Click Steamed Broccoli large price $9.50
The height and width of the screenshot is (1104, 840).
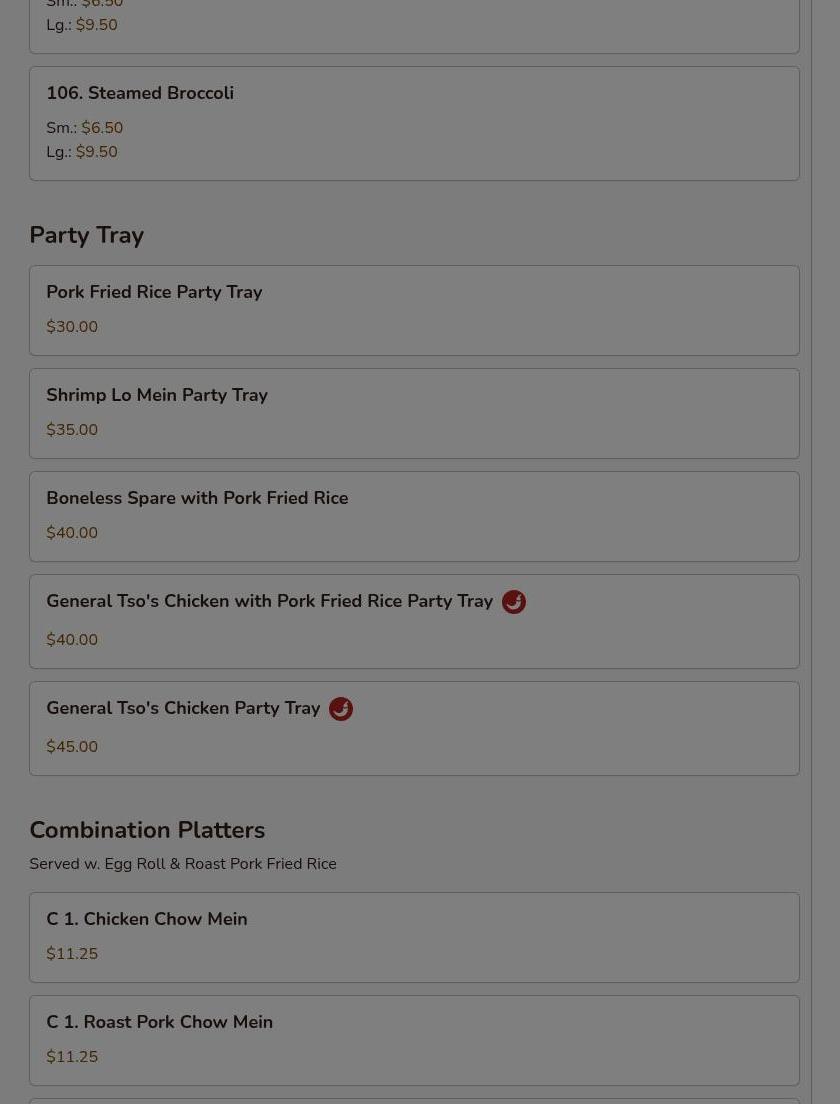pos(97,152)
